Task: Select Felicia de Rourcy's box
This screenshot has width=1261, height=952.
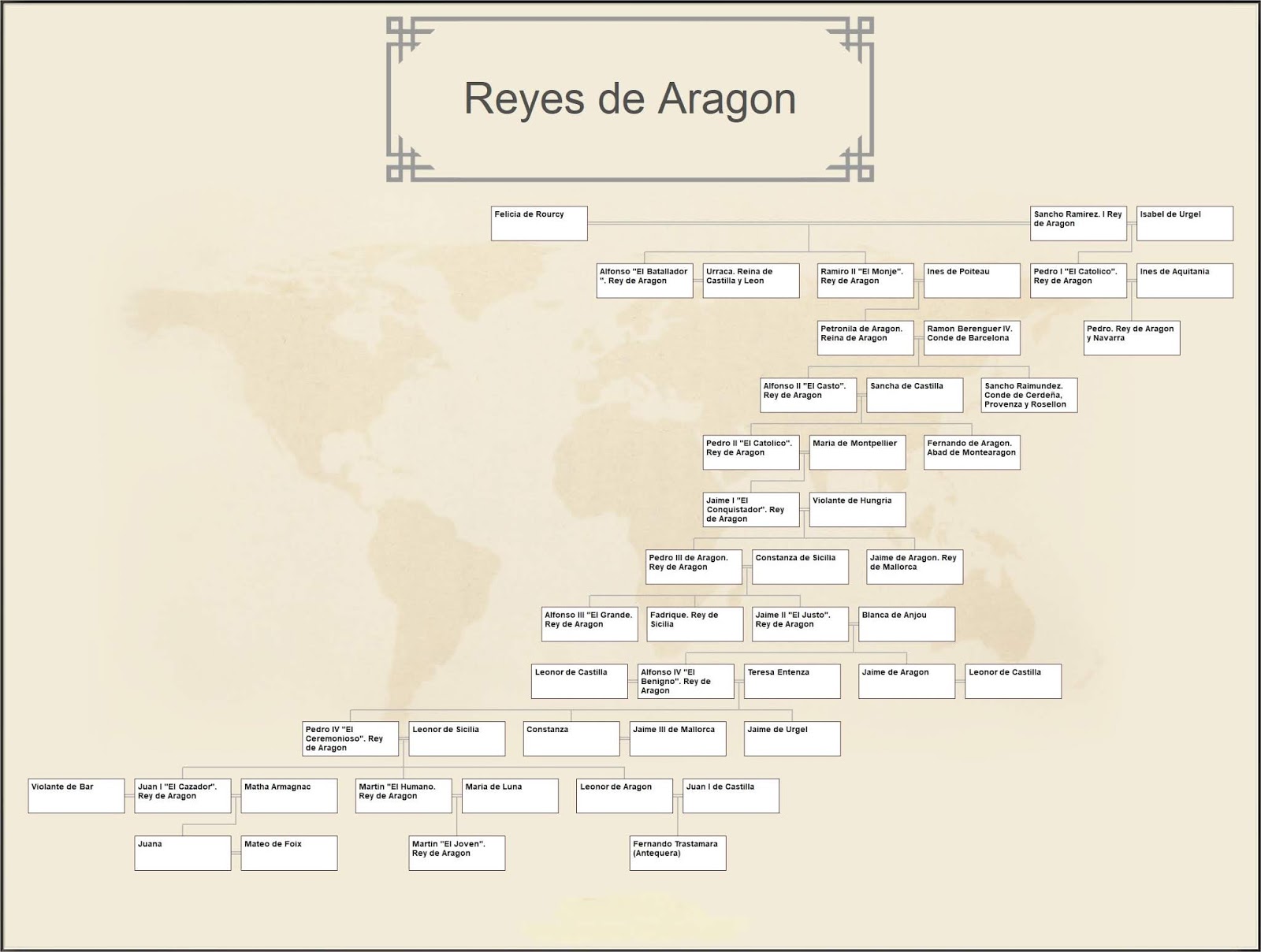Action: coord(538,223)
